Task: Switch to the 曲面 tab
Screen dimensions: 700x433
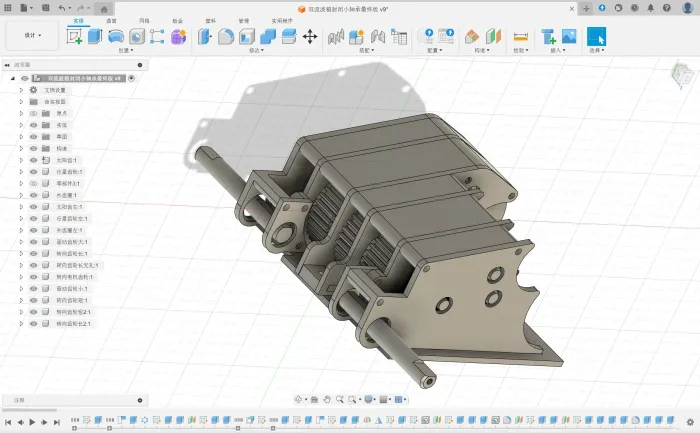Action: tap(111, 20)
